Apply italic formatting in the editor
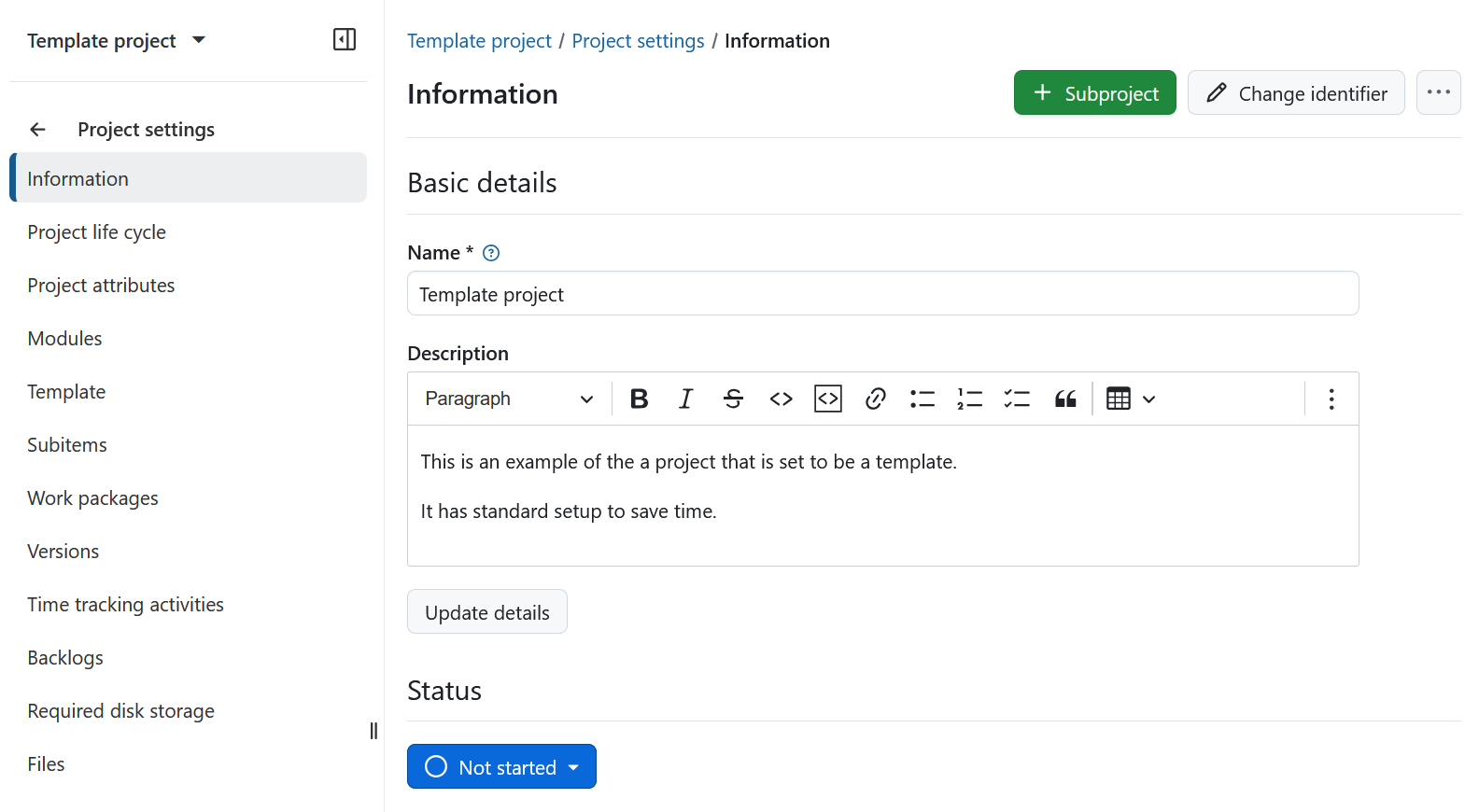The width and height of the screenshot is (1479, 812). pos(685,399)
